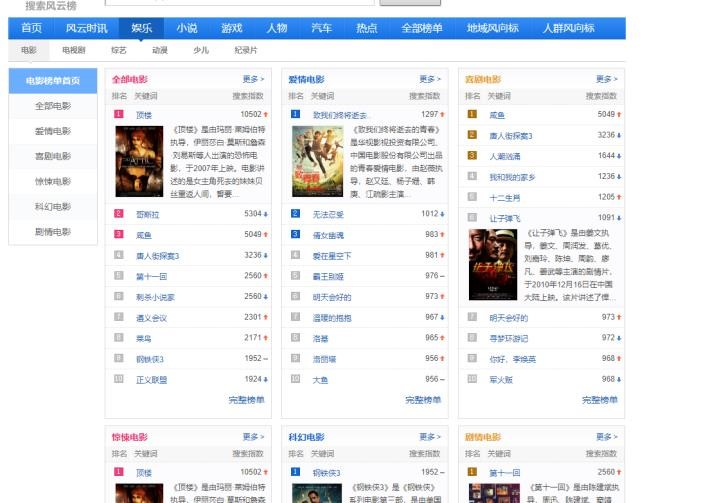This screenshot has height=503, width=708.
Task: Open 咸鱼 ranked third in 全部电影 list
Action: (x=144, y=235)
